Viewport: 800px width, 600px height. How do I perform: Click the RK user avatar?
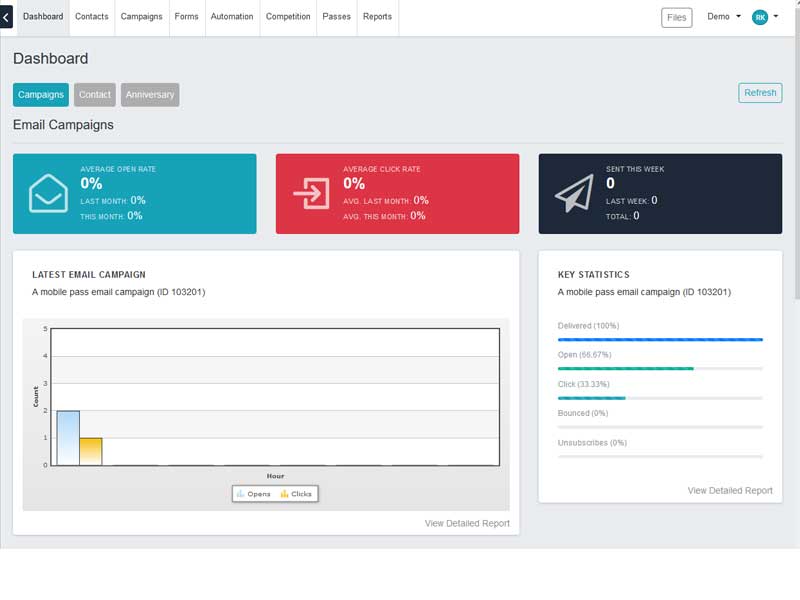pos(760,17)
